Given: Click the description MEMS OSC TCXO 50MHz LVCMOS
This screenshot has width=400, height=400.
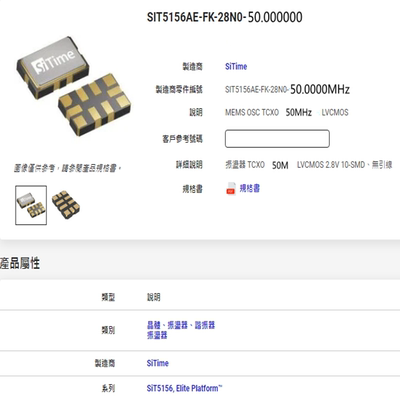Looking at the screenshot, I should pyautogui.click(x=287, y=112).
